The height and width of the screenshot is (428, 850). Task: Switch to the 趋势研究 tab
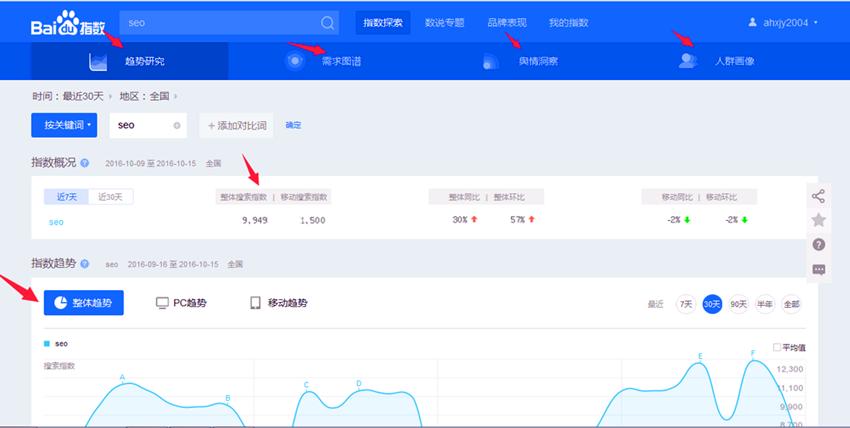[x=130, y=61]
